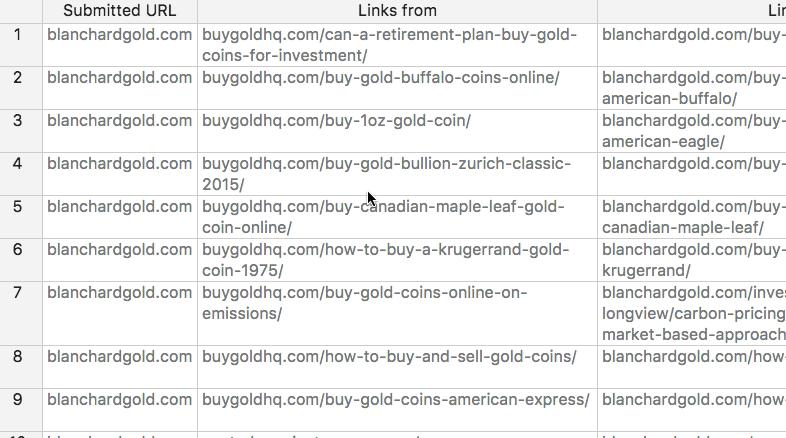Click the longview/carbon-pricing cell in row 7

pos(692,313)
